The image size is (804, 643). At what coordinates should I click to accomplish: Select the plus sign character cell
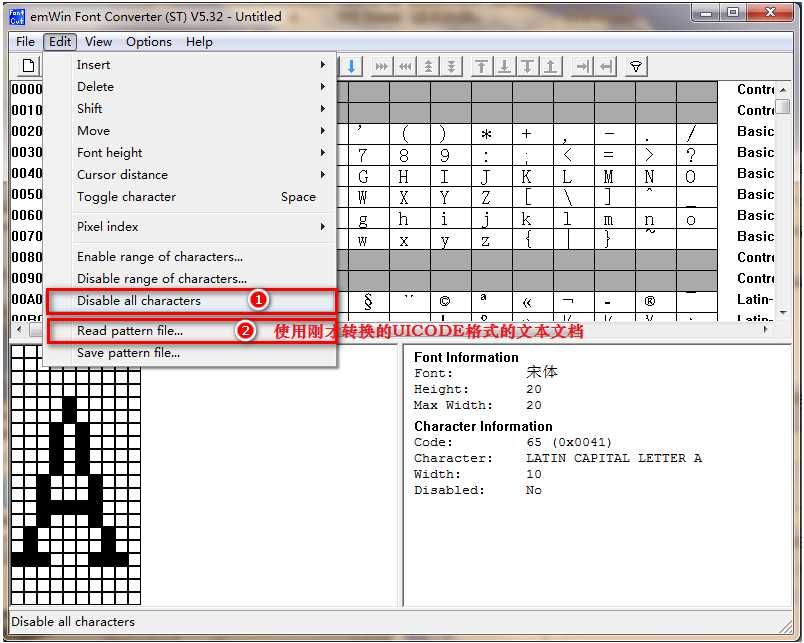pyautogui.click(x=533, y=134)
